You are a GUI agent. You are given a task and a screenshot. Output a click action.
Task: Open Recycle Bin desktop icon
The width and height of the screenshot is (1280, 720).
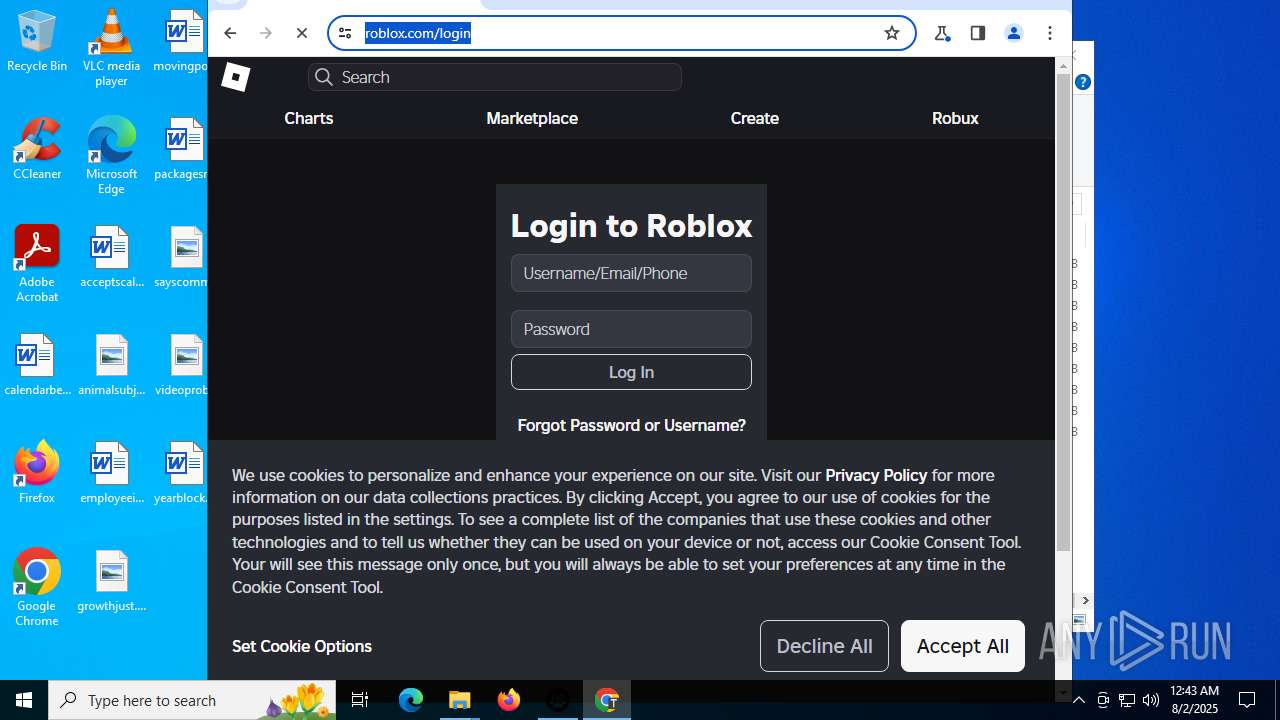(x=37, y=41)
